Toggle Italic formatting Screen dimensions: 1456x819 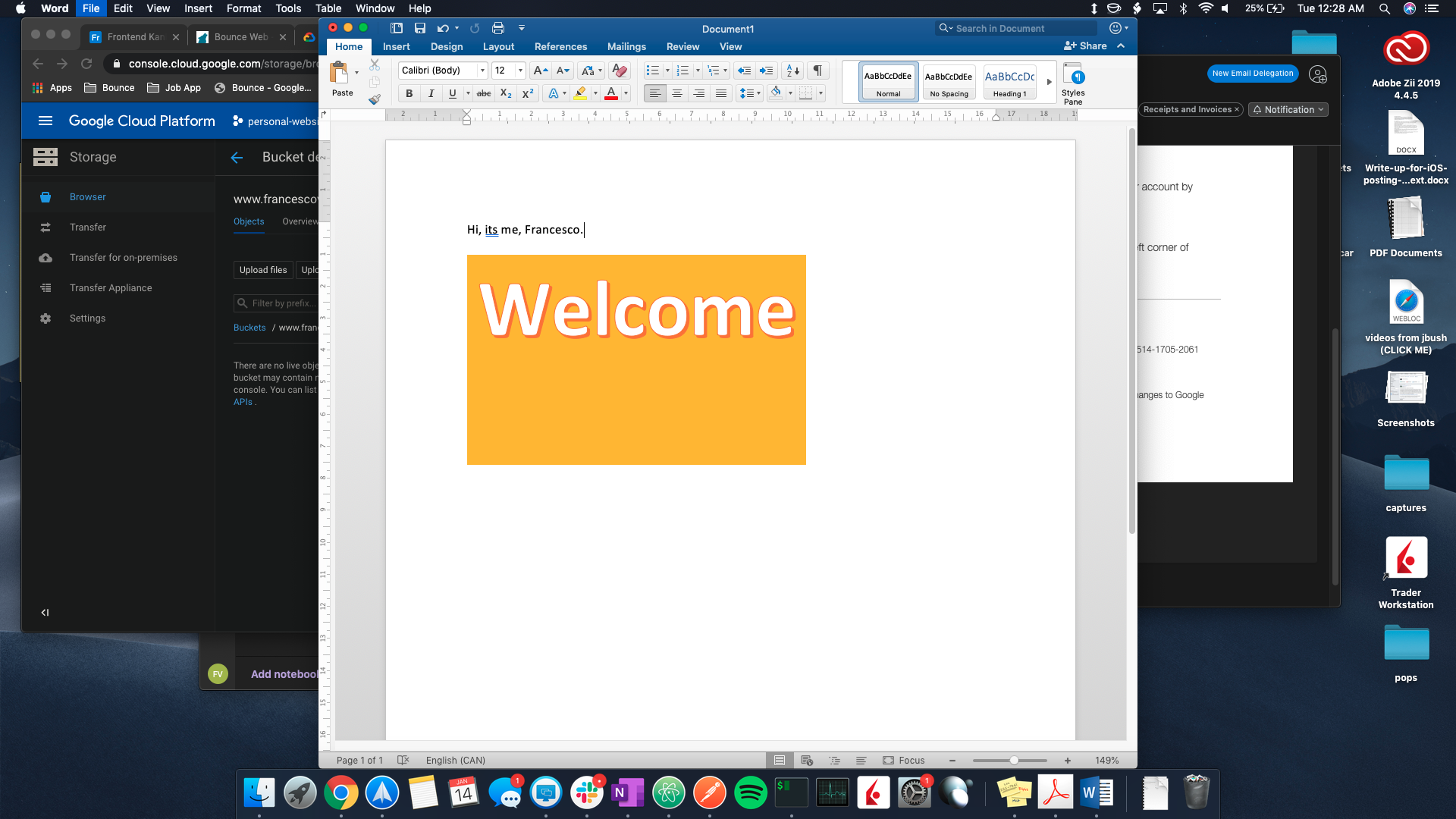pyautogui.click(x=431, y=93)
